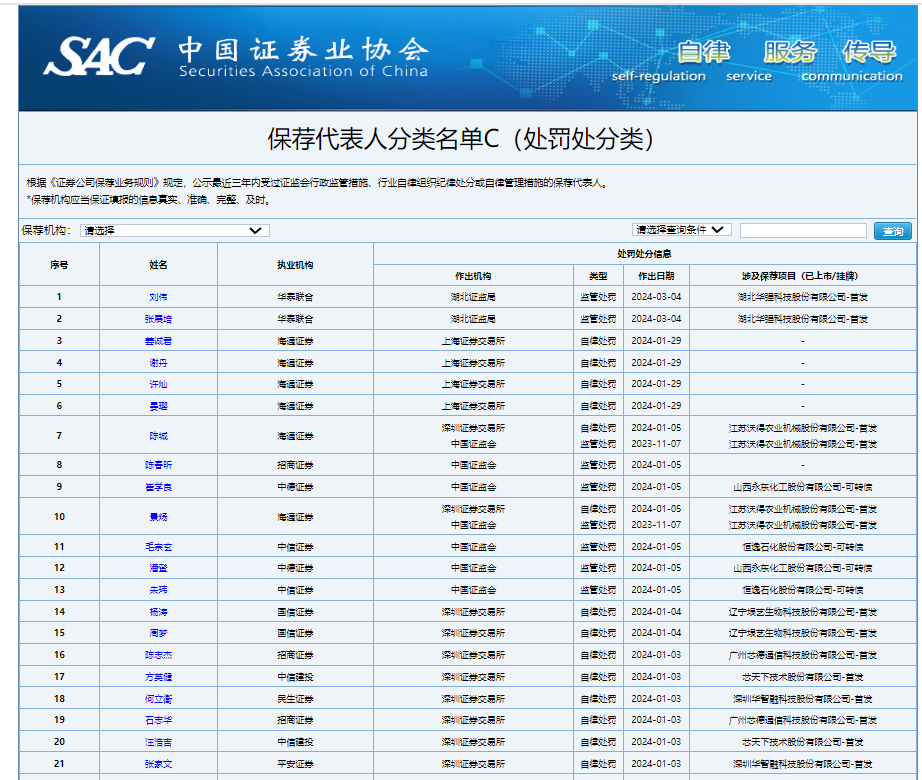Click the 方英健 name link in row 17
This screenshot has width=922, height=780.
158,677
